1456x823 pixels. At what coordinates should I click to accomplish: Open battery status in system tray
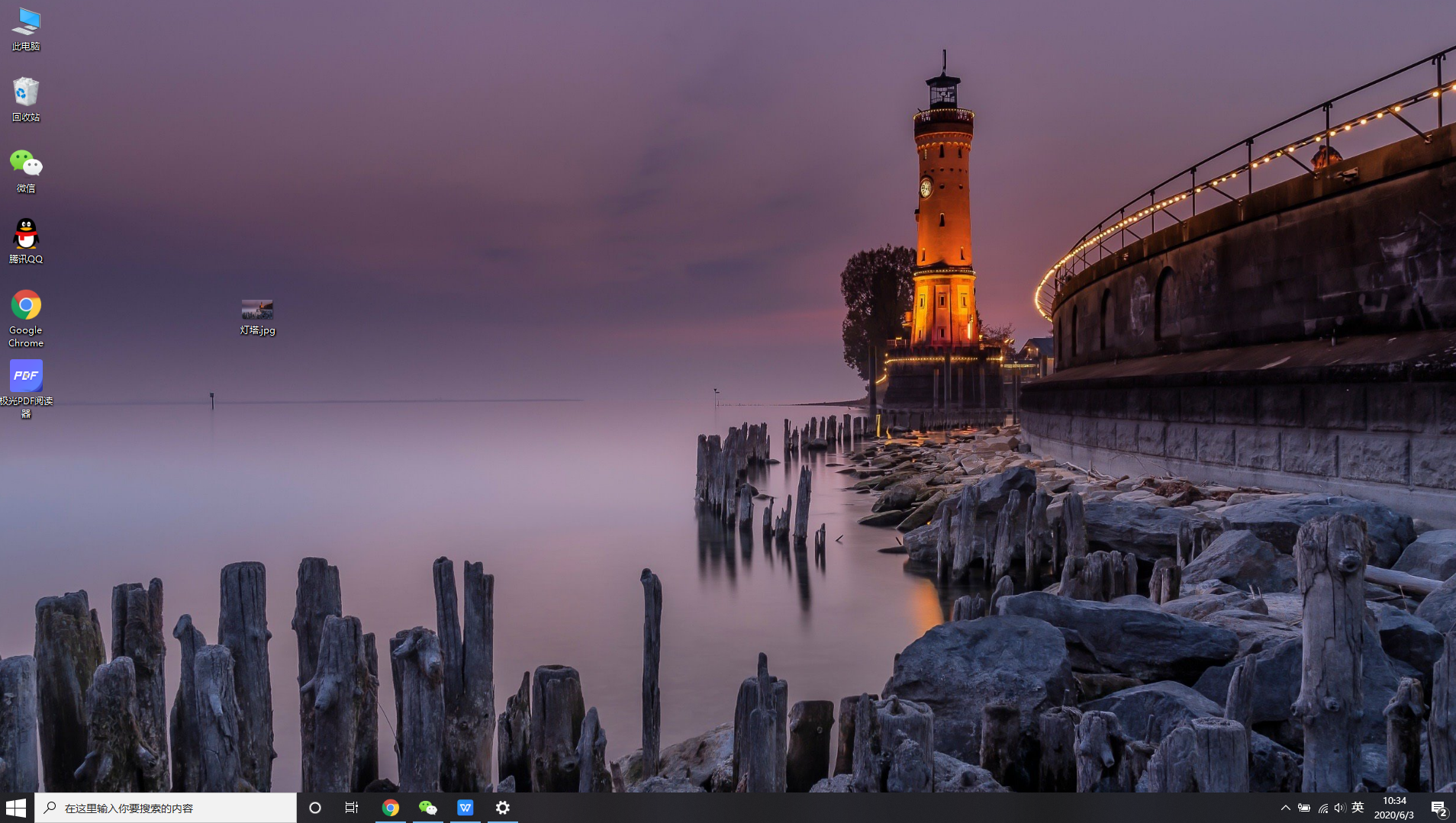tap(1304, 808)
